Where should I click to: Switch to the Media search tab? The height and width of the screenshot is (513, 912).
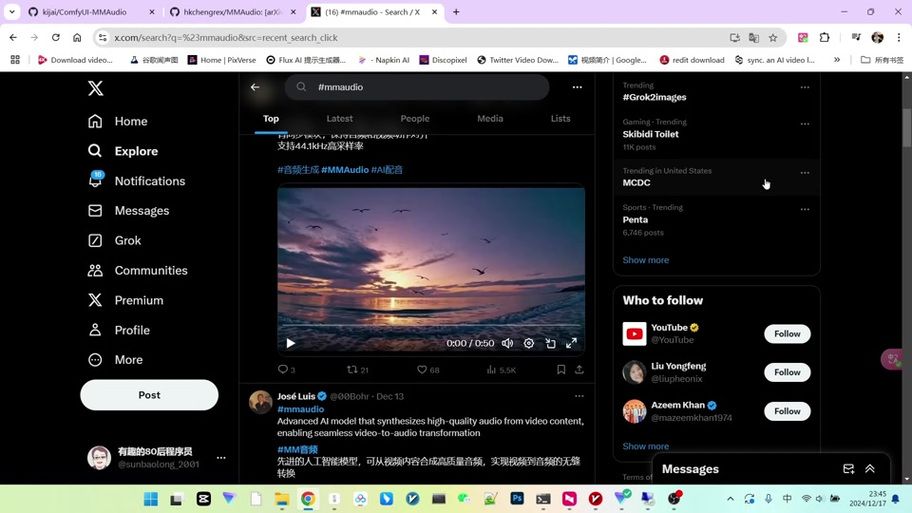point(490,118)
